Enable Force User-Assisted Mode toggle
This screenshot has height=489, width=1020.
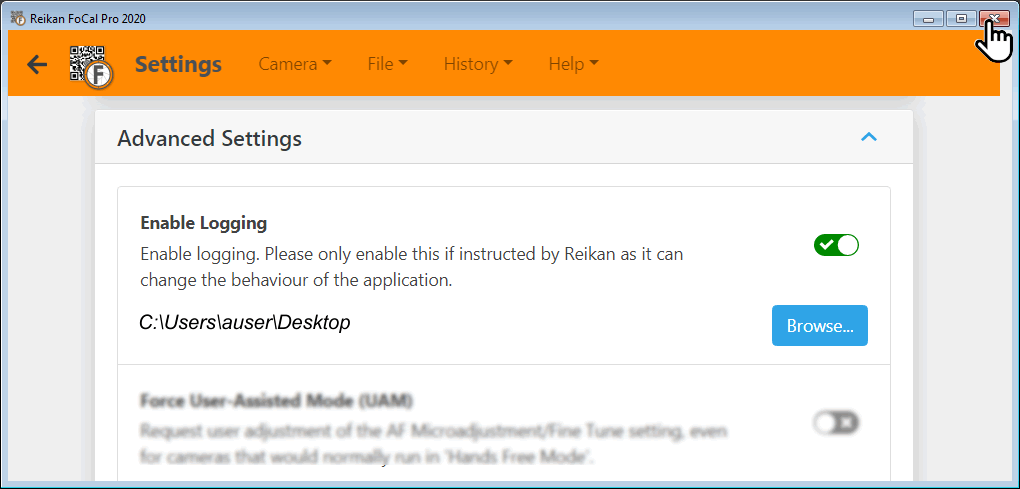[836, 423]
